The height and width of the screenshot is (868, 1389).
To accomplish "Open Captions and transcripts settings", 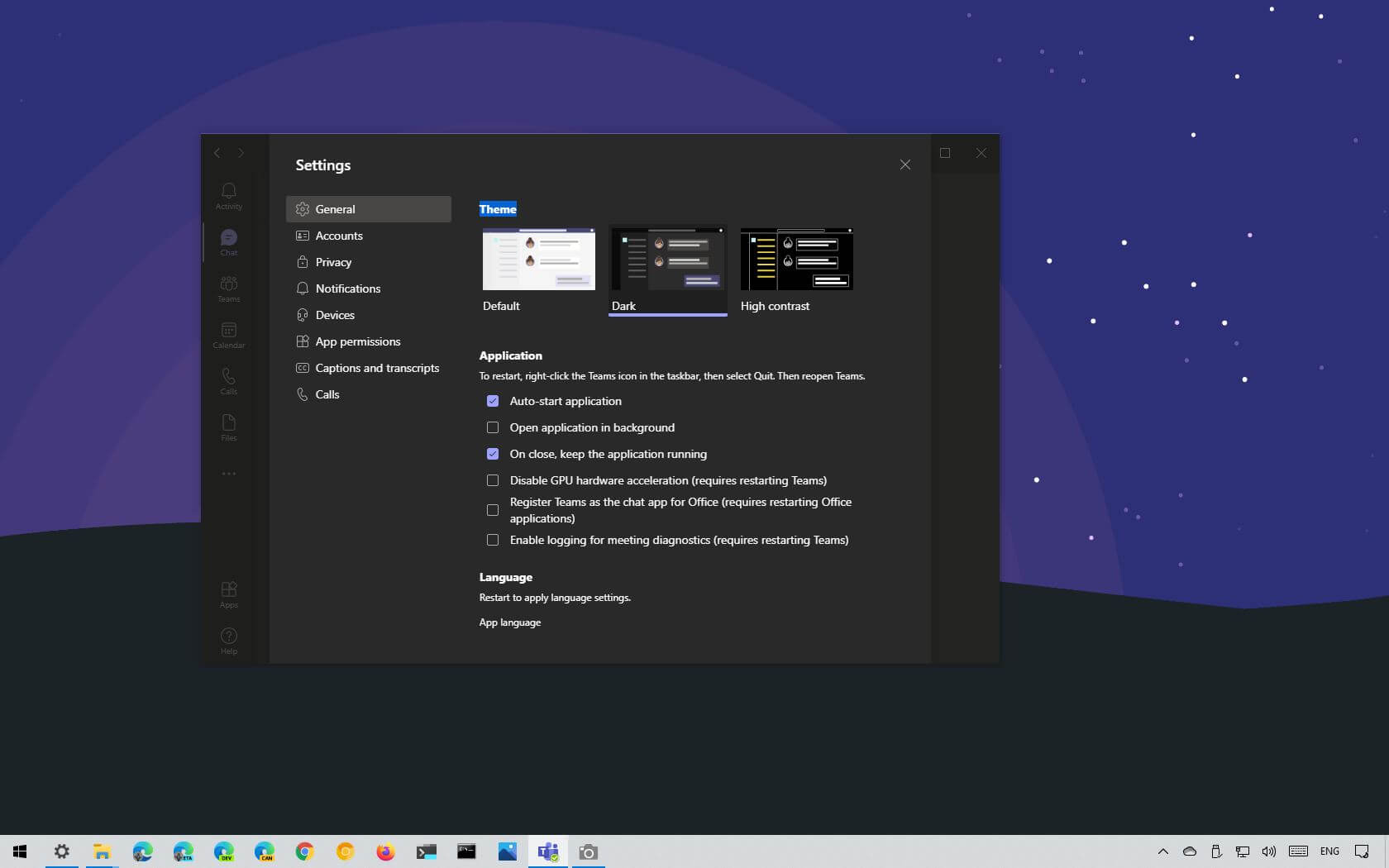I will point(376,368).
